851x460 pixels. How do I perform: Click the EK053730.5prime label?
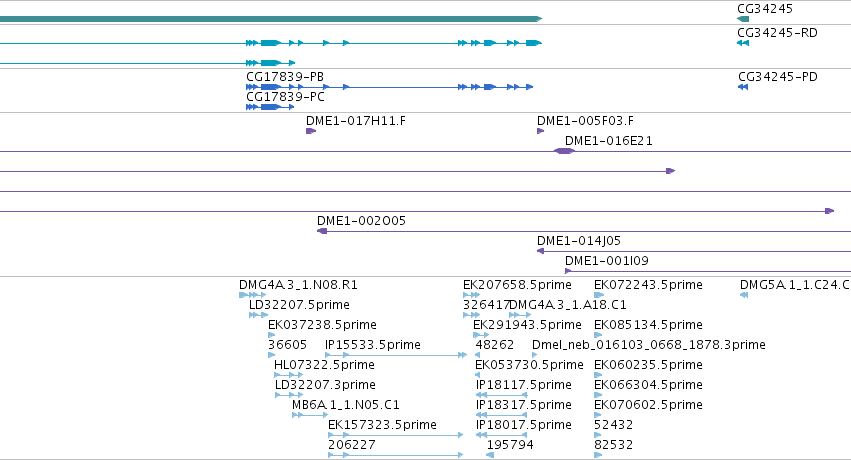point(529,365)
